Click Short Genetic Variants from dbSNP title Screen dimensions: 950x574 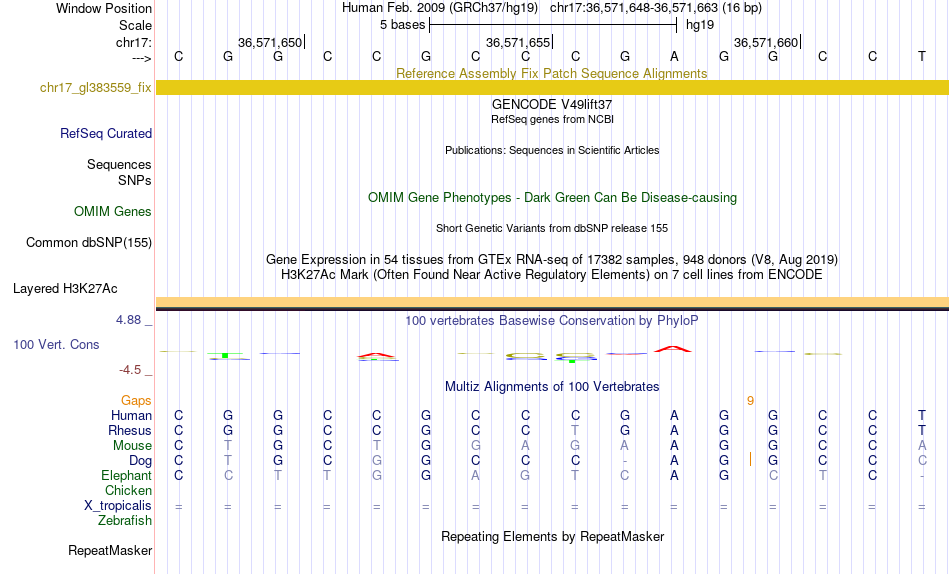click(552, 229)
